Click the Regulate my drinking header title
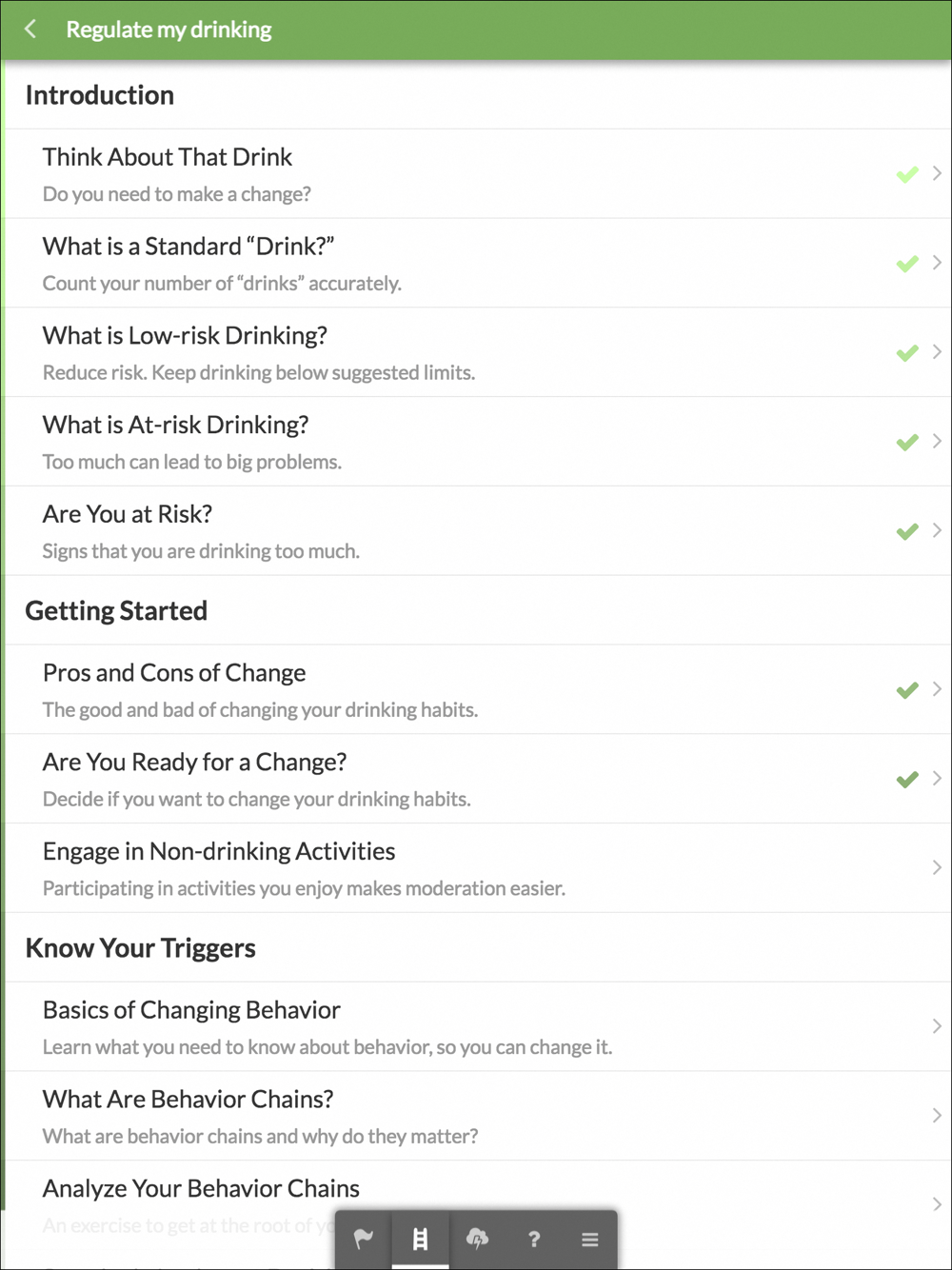 [x=169, y=30]
